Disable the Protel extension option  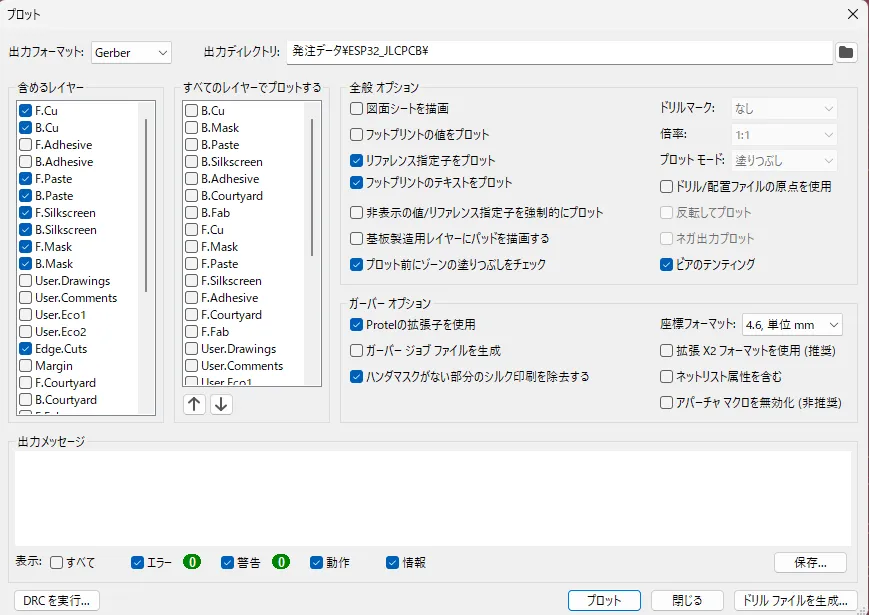(357, 324)
